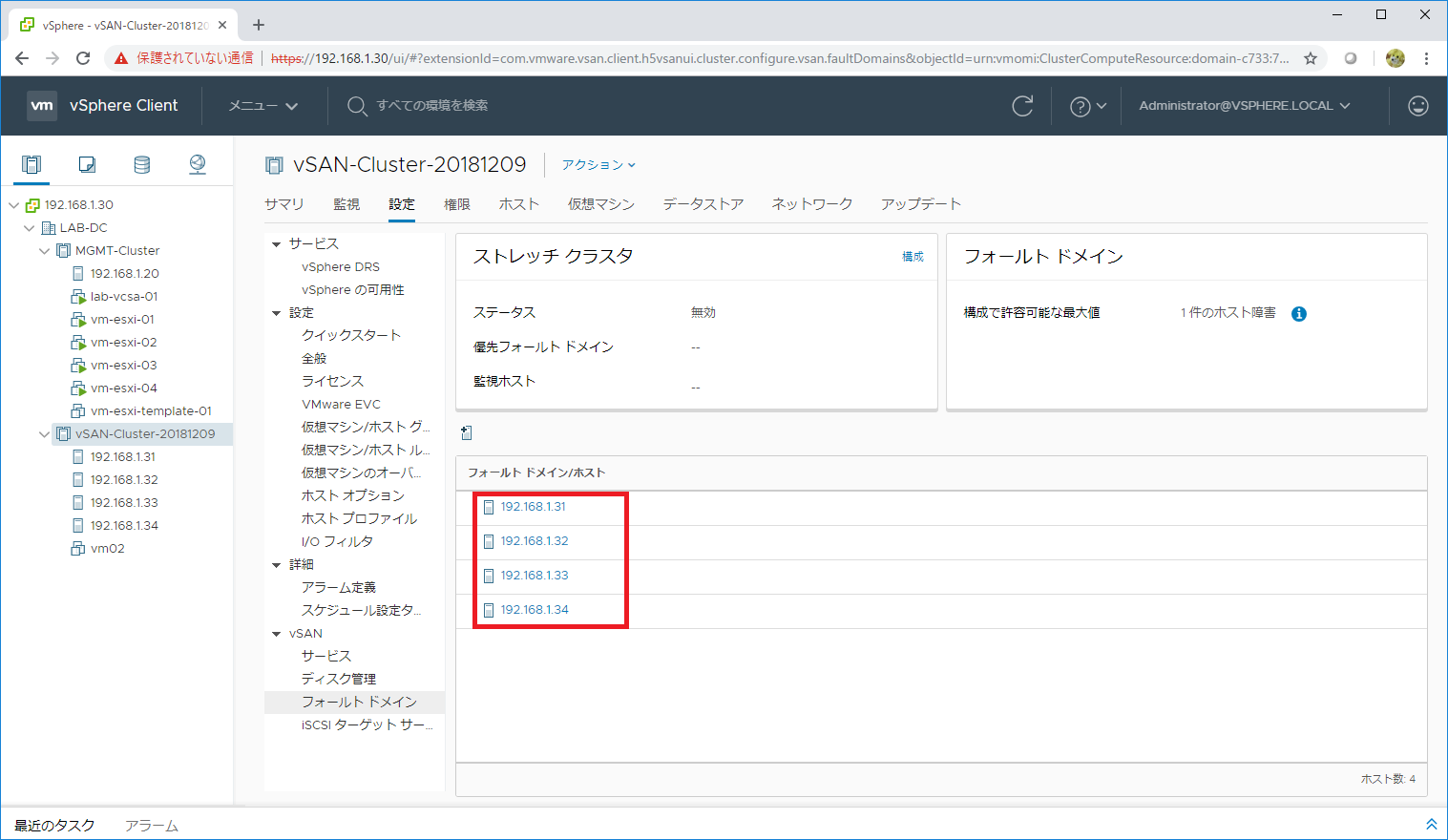The width and height of the screenshot is (1448, 840).
Task: Collapse the 192.168.1.30 vCenter node
Action: click(13, 205)
